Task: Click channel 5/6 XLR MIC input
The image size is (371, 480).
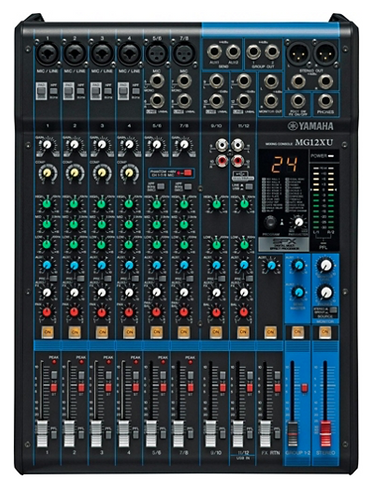Action: [x=156, y=54]
